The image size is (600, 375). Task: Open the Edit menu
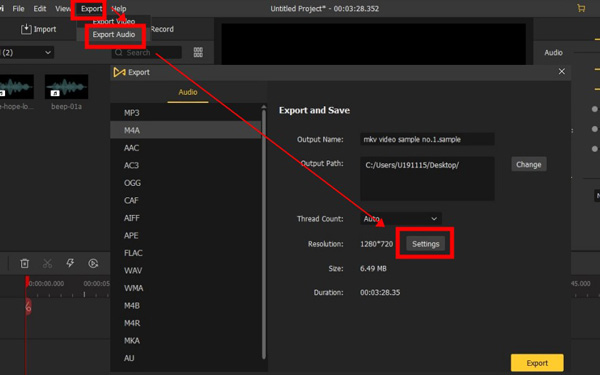pyautogui.click(x=39, y=8)
